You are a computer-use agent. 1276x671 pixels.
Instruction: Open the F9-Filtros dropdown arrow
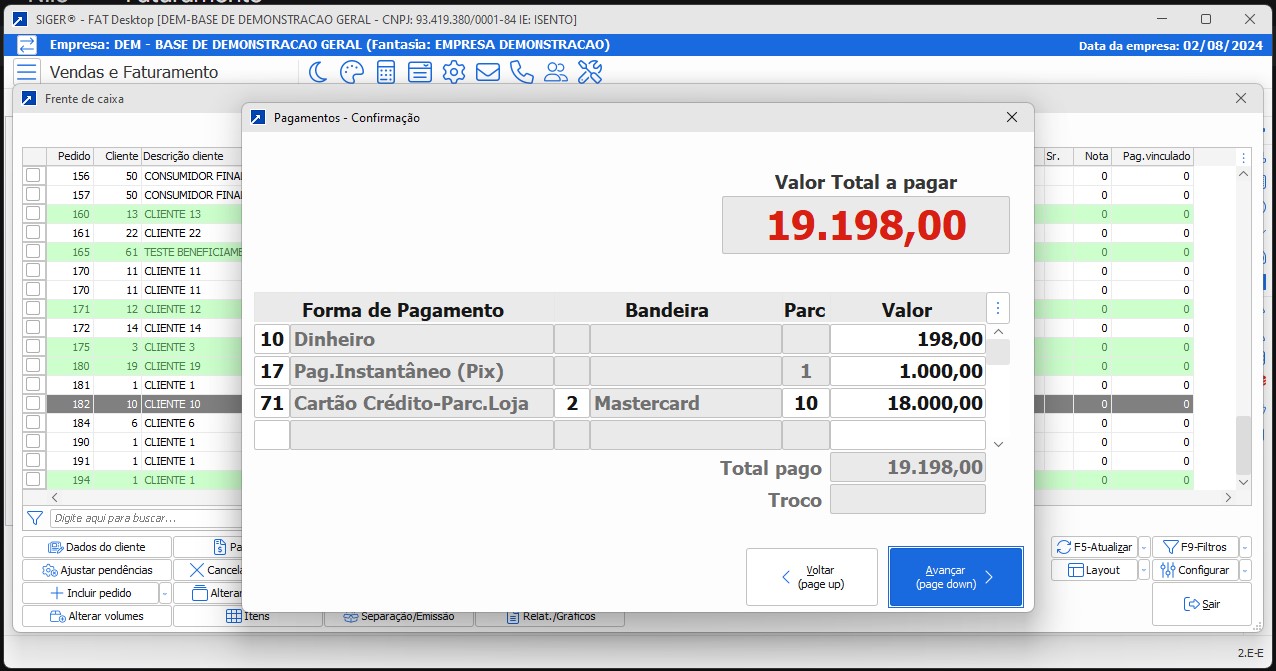coord(1245,547)
